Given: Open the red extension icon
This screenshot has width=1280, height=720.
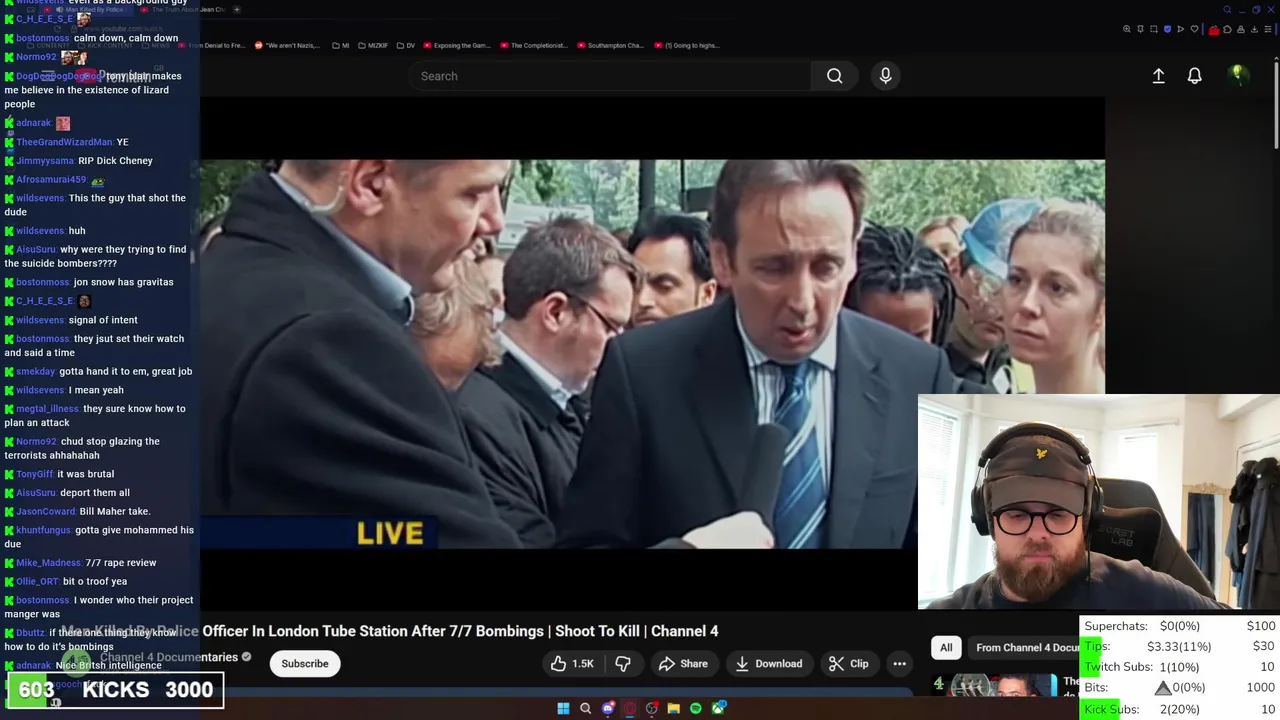Looking at the screenshot, I should (x=1214, y=30).
